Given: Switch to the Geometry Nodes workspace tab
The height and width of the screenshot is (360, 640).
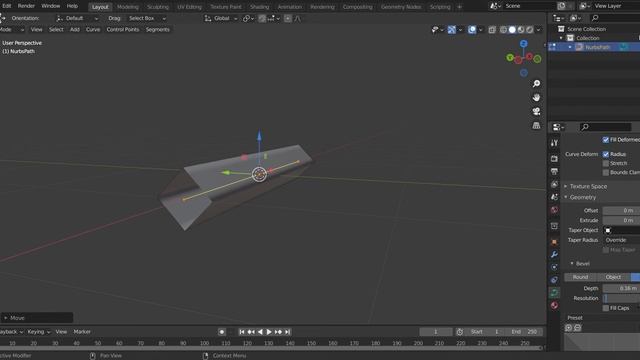Looking at the screenshot, I should click(x=401, y=7).
